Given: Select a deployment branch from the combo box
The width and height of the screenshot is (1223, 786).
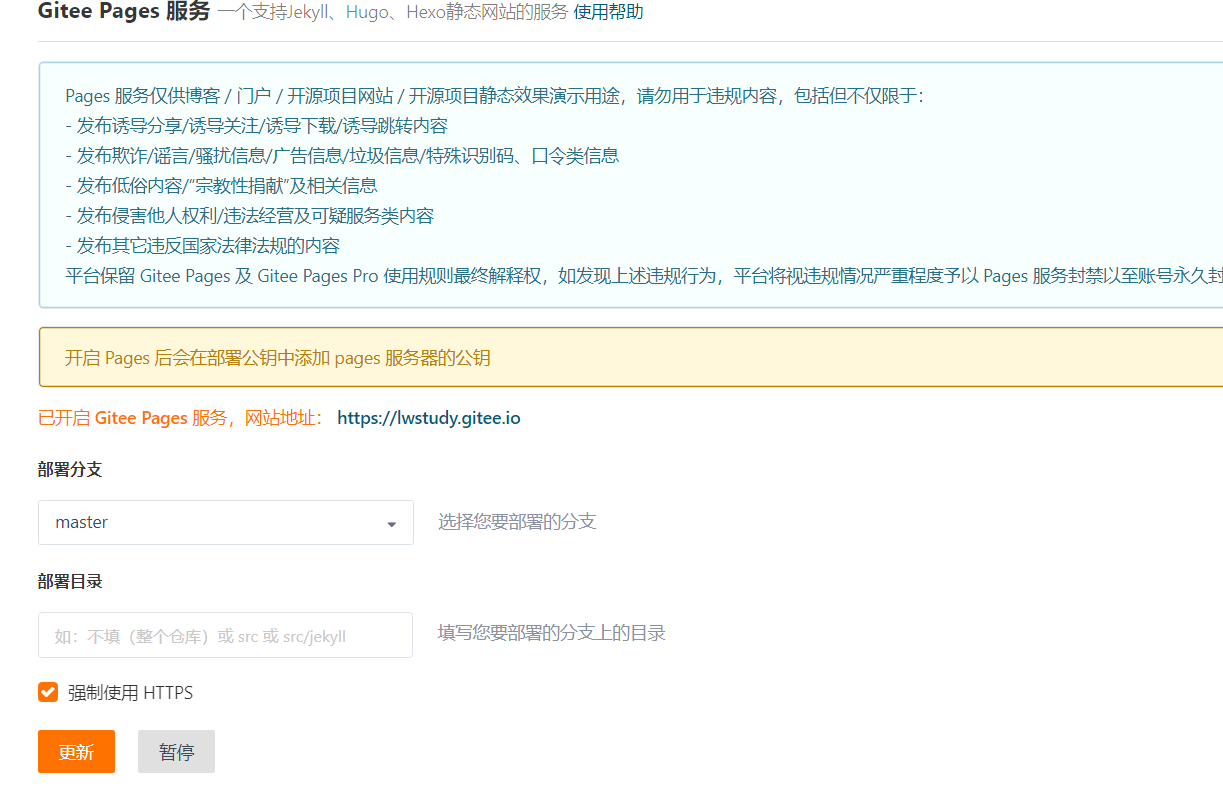Looking at the screenshot, I should [225, 522].
